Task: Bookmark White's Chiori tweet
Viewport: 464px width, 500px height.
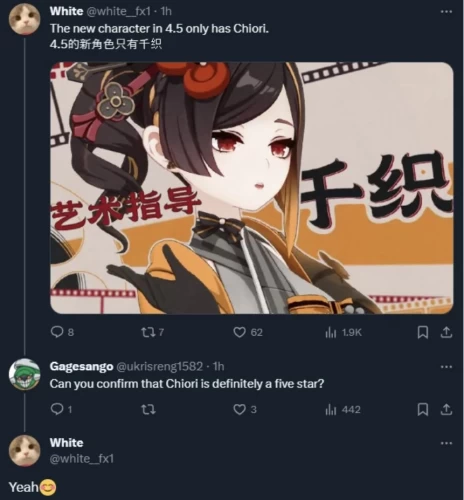Action: click(423, 332)
